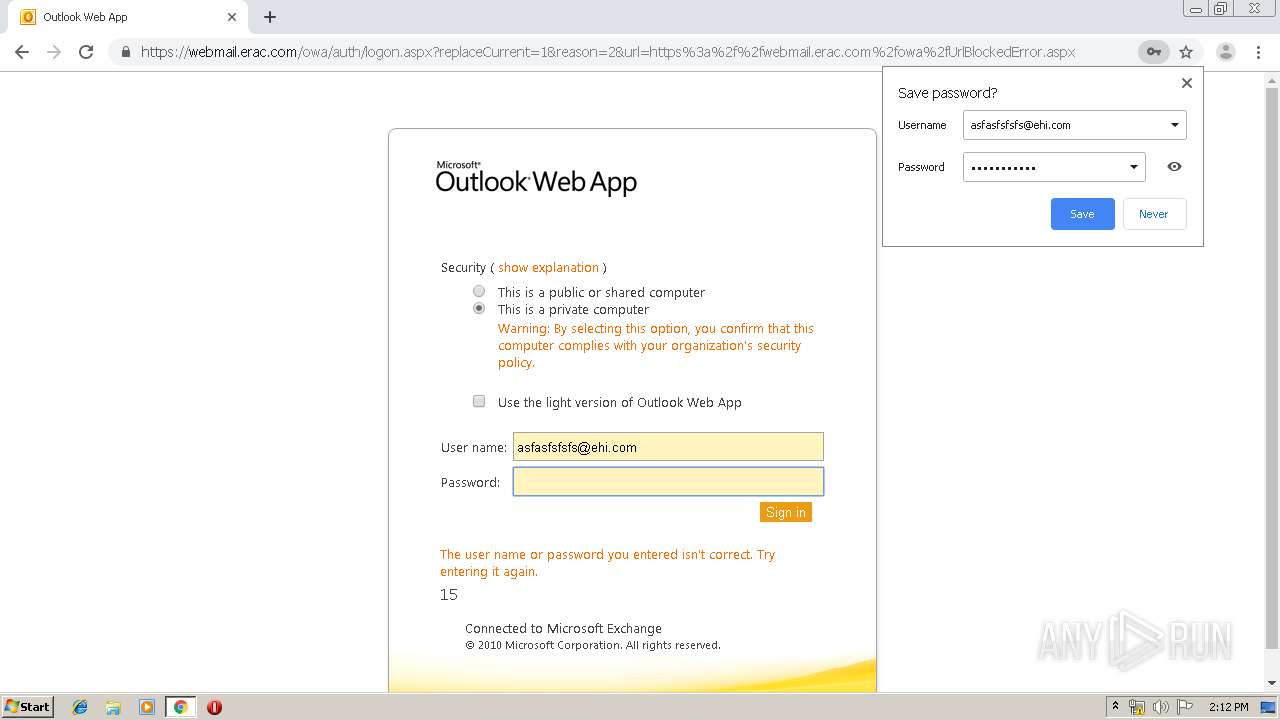Enable light version of Outlook Web App
This screenshot has width=1280, height=720.
pos(479,401)
